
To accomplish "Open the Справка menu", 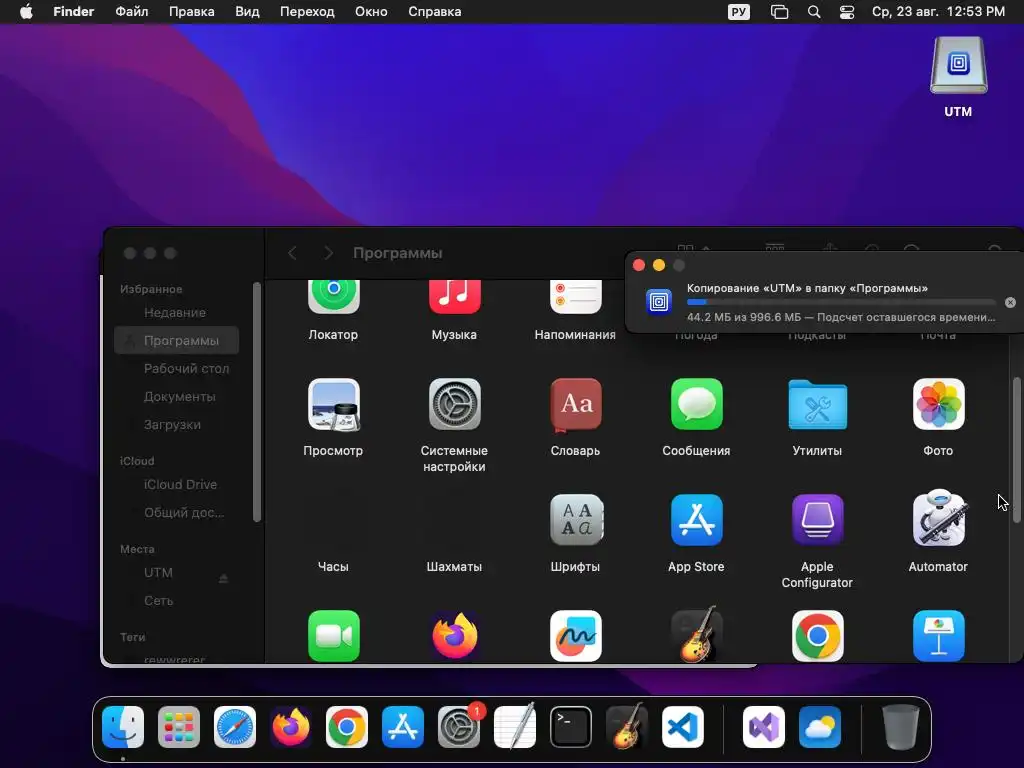I will (435, 12).
